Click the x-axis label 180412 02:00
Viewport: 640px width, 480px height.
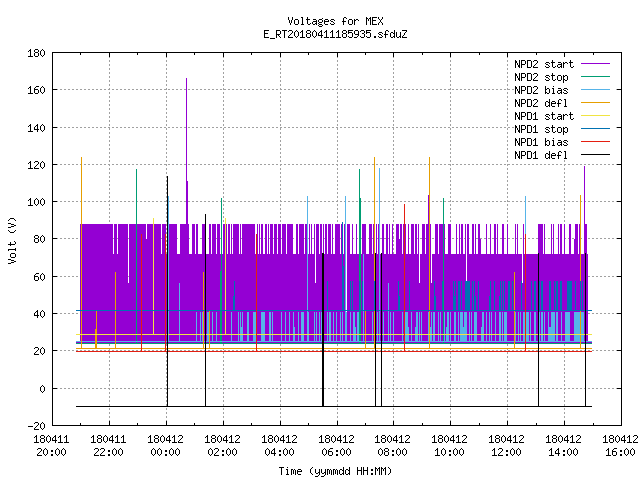222,446
